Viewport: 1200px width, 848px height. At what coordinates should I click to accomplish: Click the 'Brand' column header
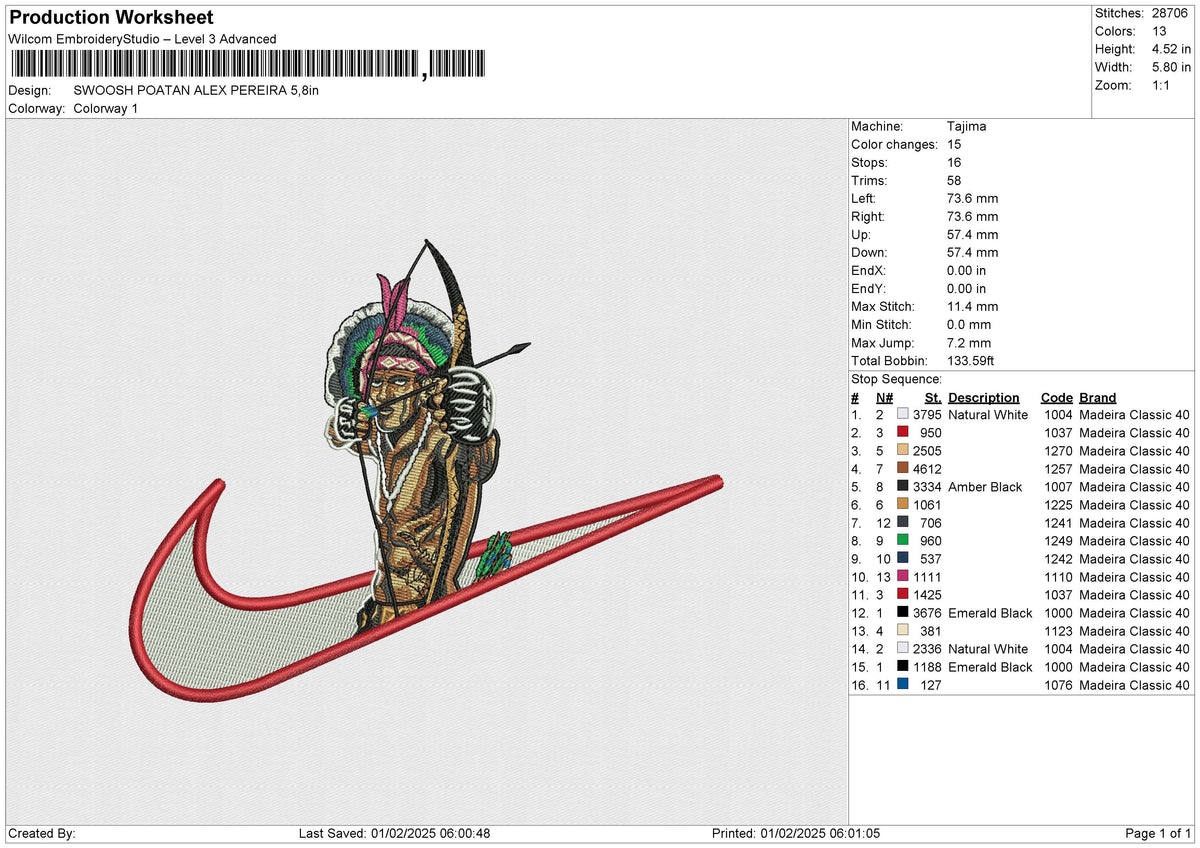pos(1098,397)
